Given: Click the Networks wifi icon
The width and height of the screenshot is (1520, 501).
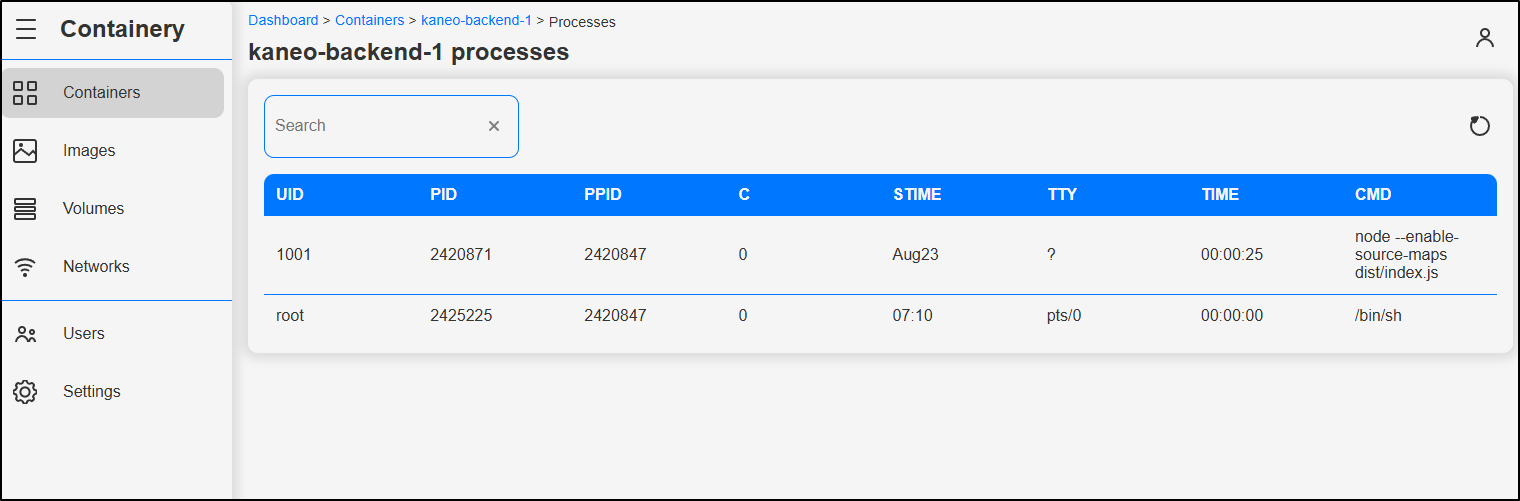Looking at the screenshot, I should point(25,267).
